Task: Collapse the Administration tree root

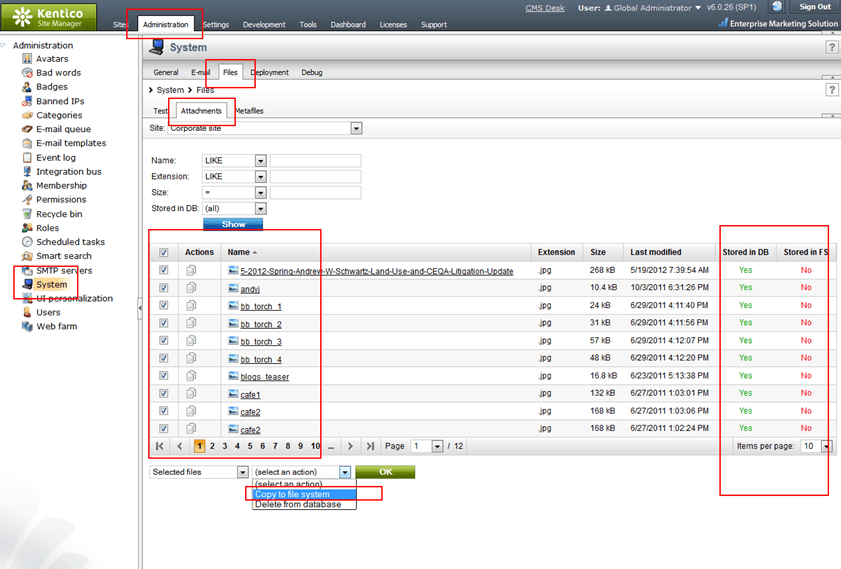Action: (4, 45)
